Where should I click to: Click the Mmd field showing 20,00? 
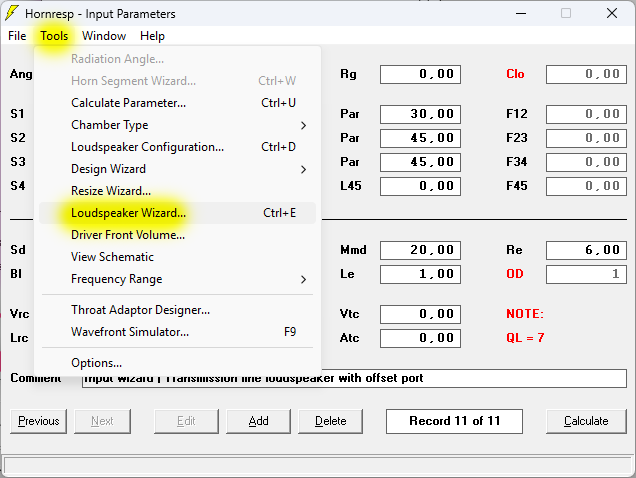[420, 250]
